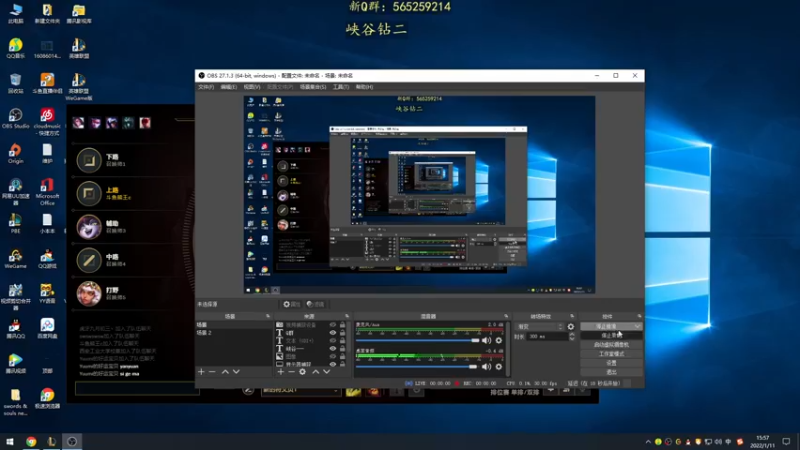
Task: Remove the selected scene with minus icon
Action: (212, 372)
